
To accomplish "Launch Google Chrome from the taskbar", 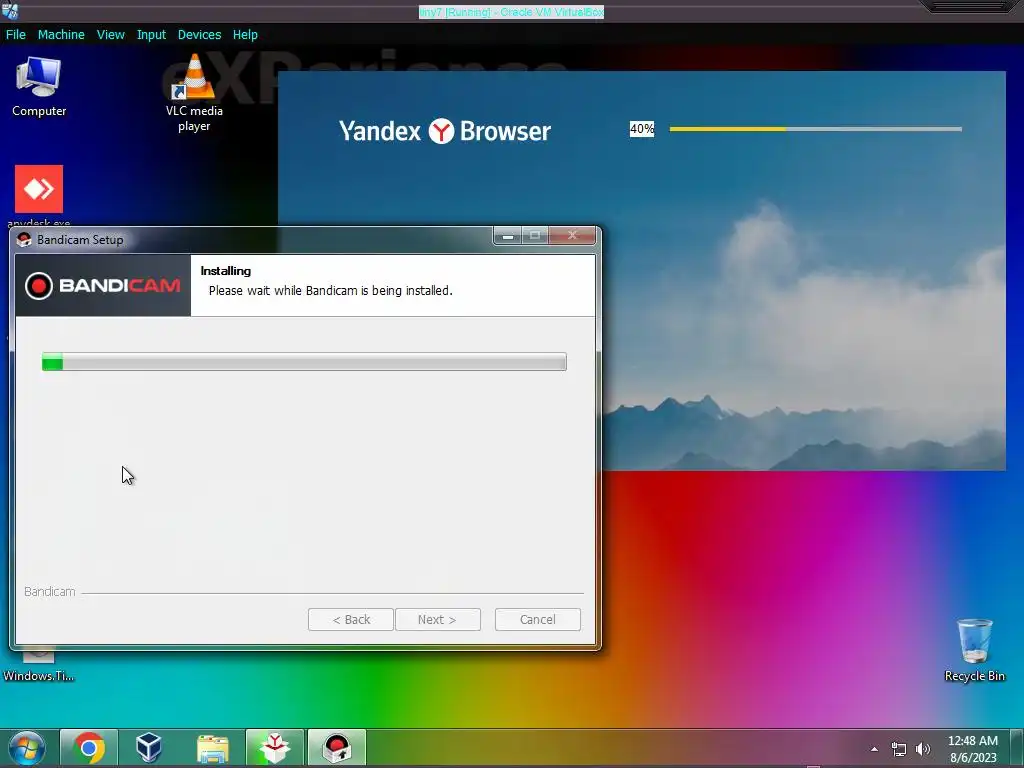I will 89,748.
